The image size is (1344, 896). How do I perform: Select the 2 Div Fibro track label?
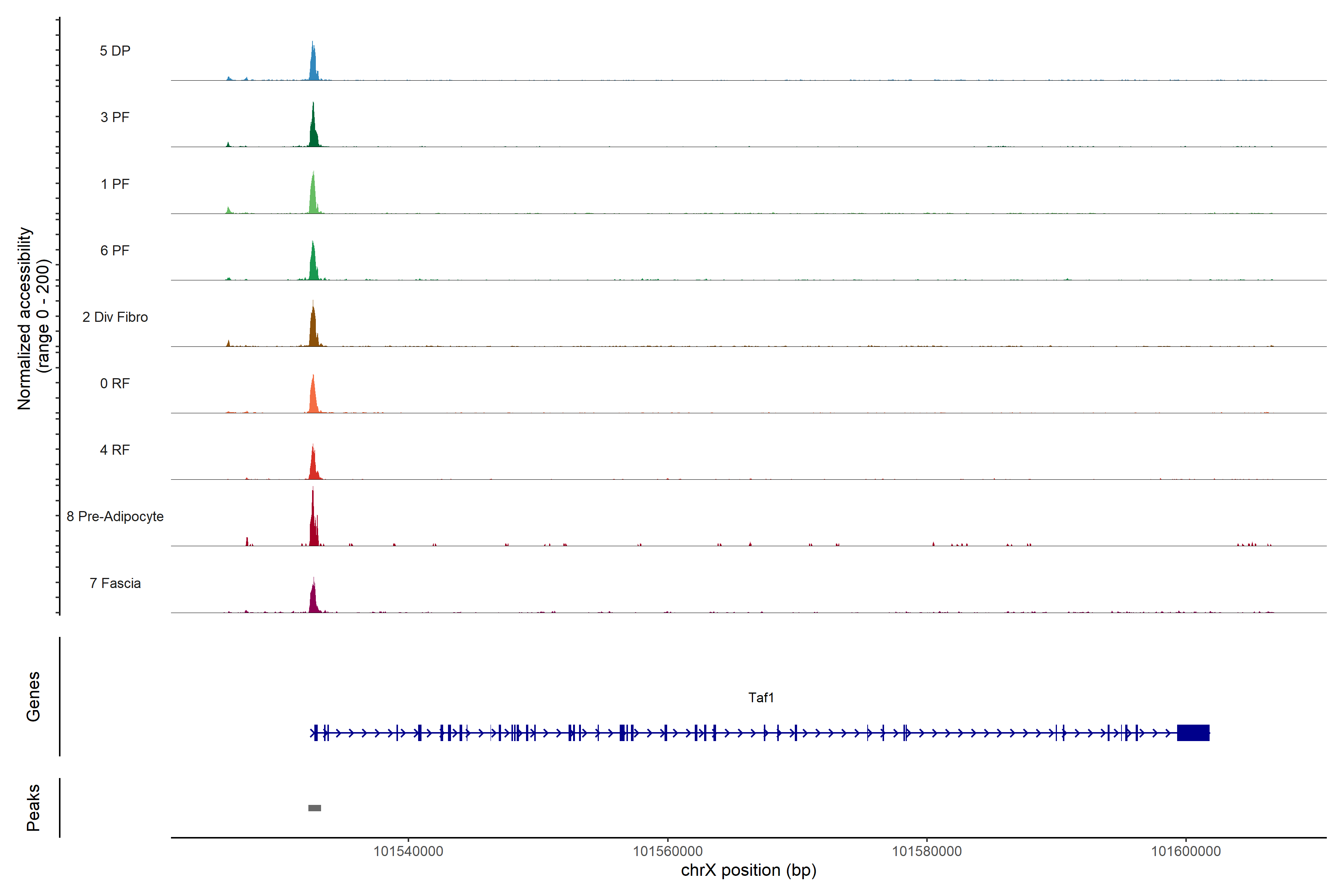pos(115,317)
